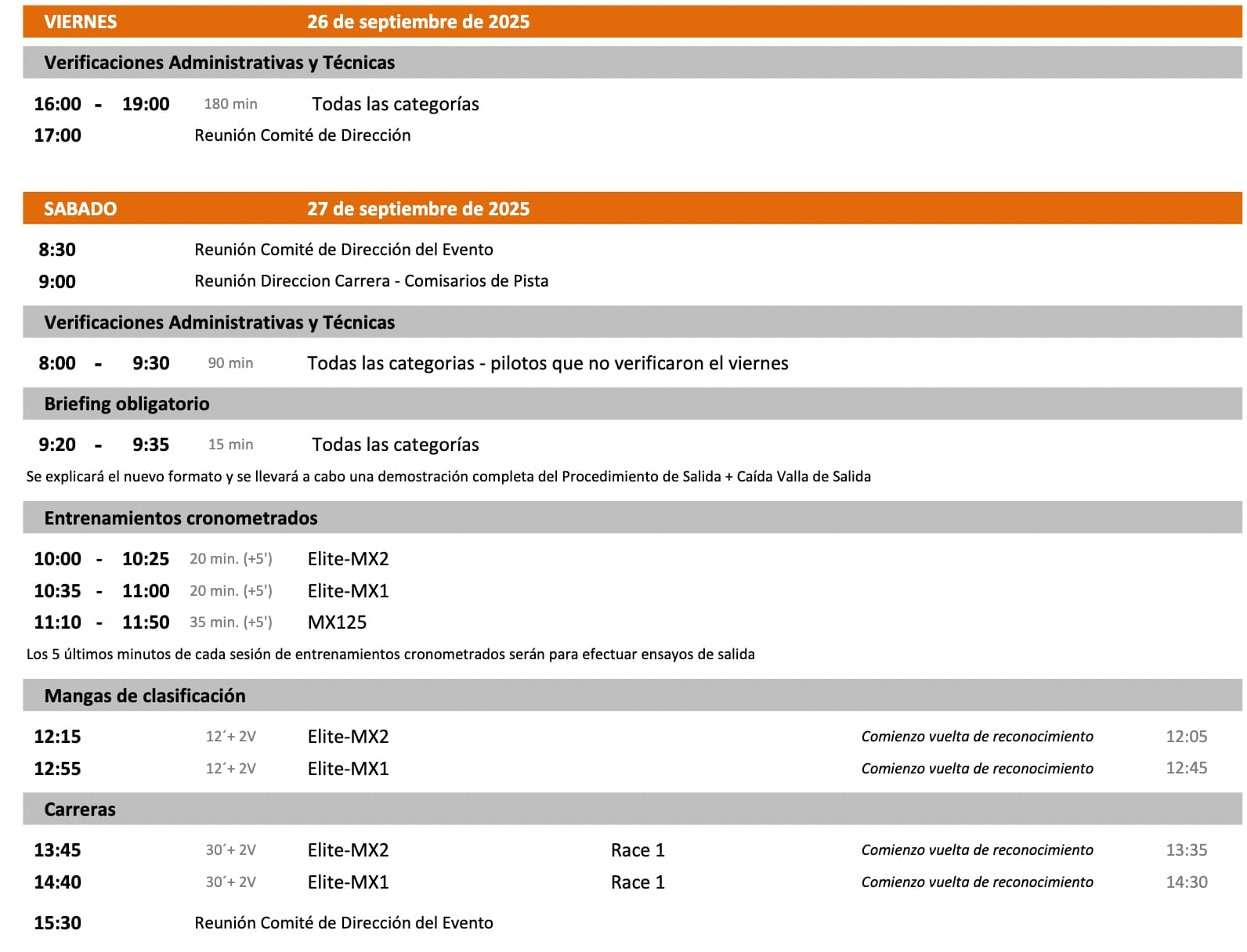
Task: Select the MX125 training session entry
Action: [337, 622]
